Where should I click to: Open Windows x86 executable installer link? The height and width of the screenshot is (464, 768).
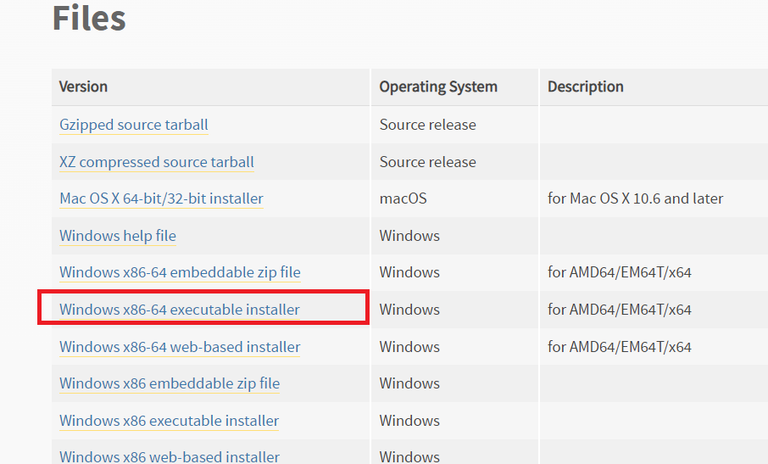(x=169, y=421)
